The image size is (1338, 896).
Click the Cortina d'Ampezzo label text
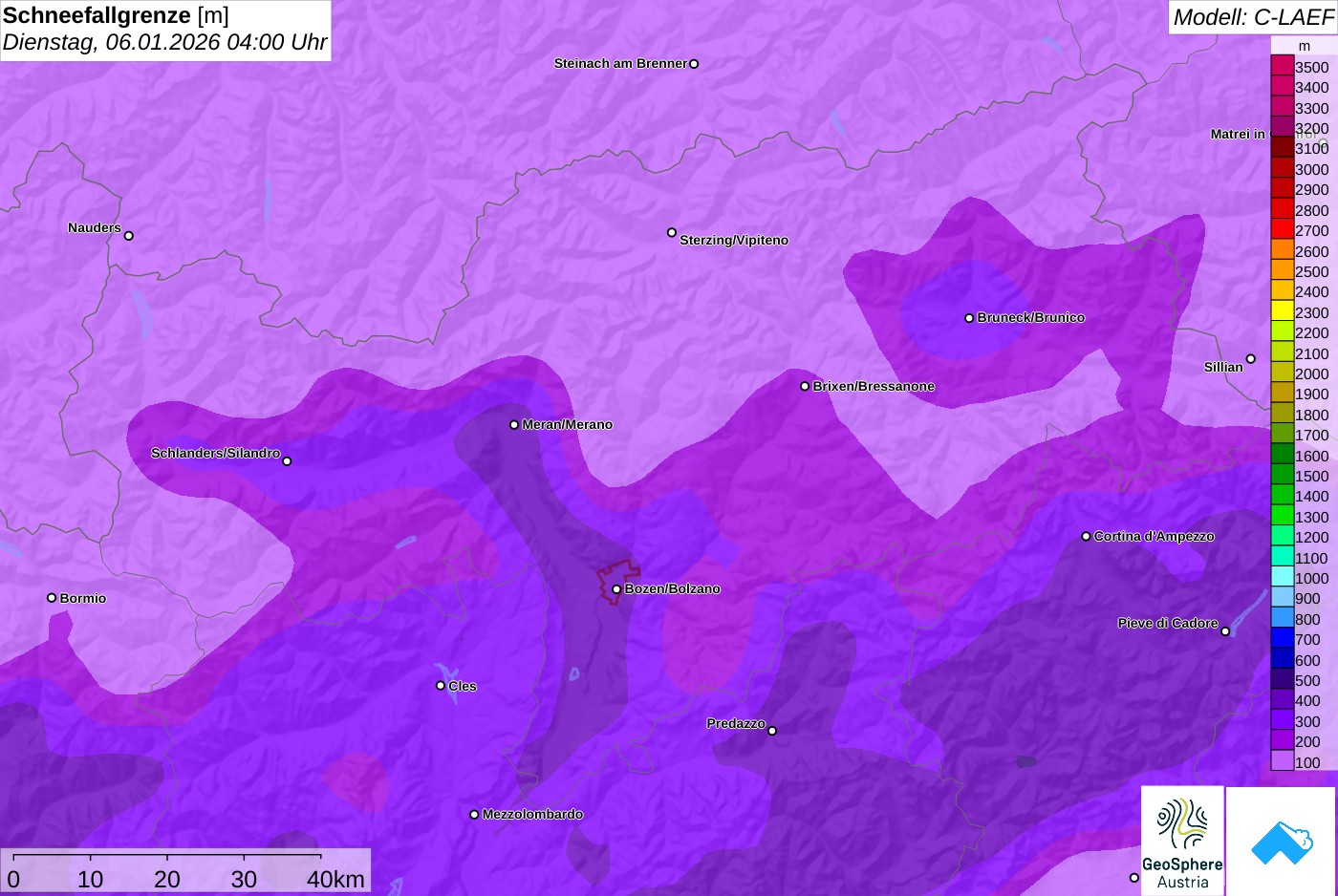point(1155,537)
